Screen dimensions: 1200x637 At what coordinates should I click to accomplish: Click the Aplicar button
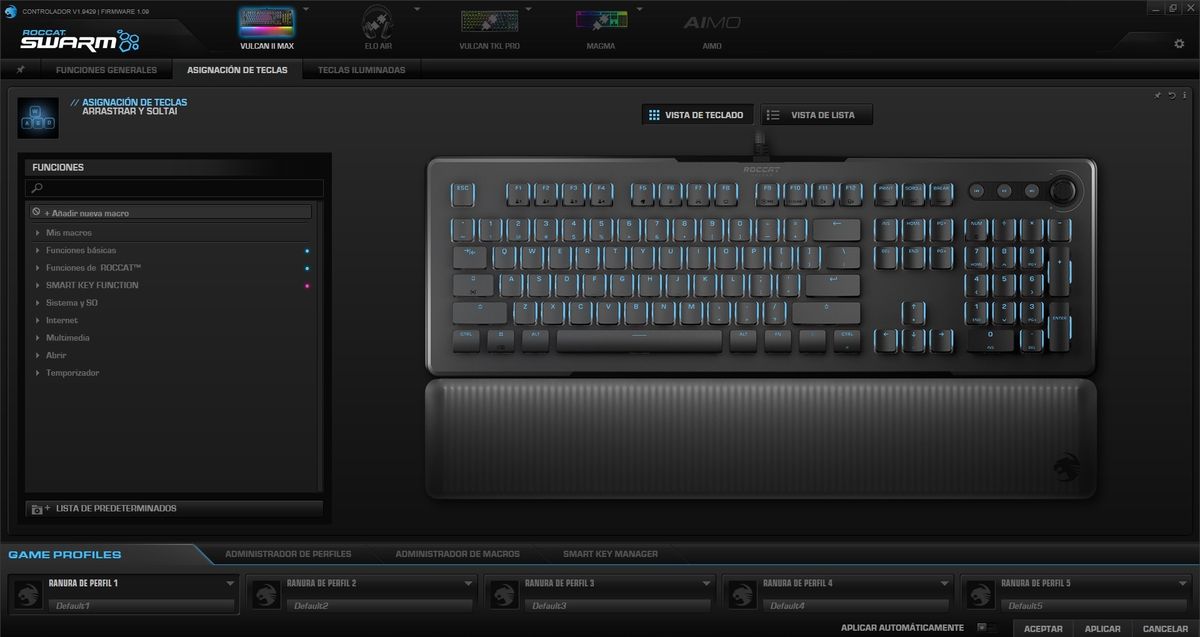click(1103, 628)
